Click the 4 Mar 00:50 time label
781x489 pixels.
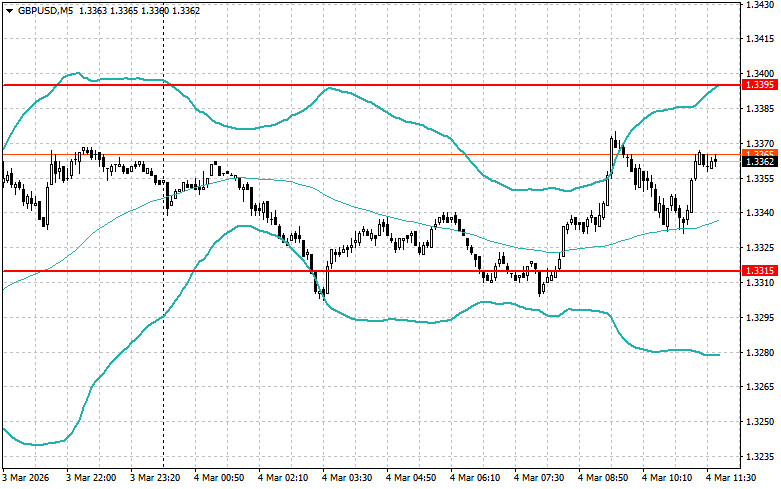219,478
